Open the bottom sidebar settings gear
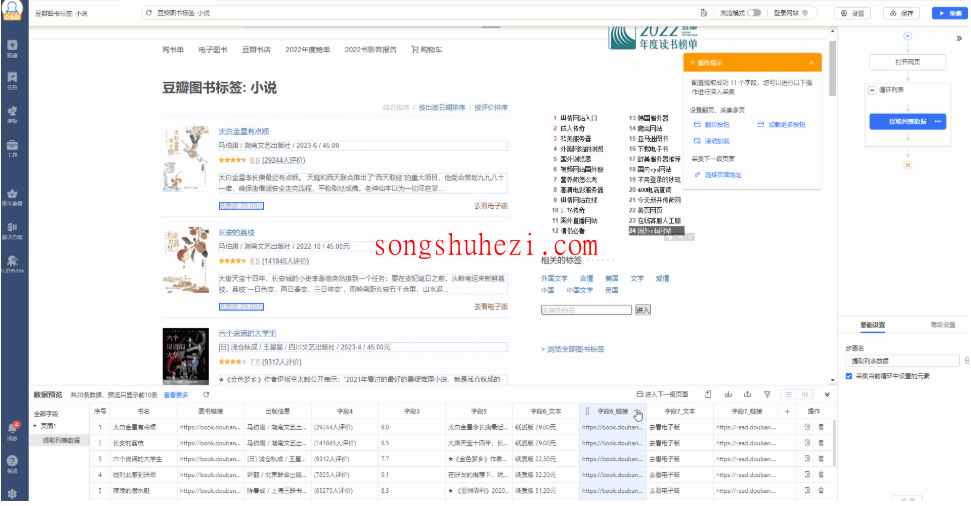Image resolution: width=971 pixels, height=506 pixels. click(x=12, y=494)
